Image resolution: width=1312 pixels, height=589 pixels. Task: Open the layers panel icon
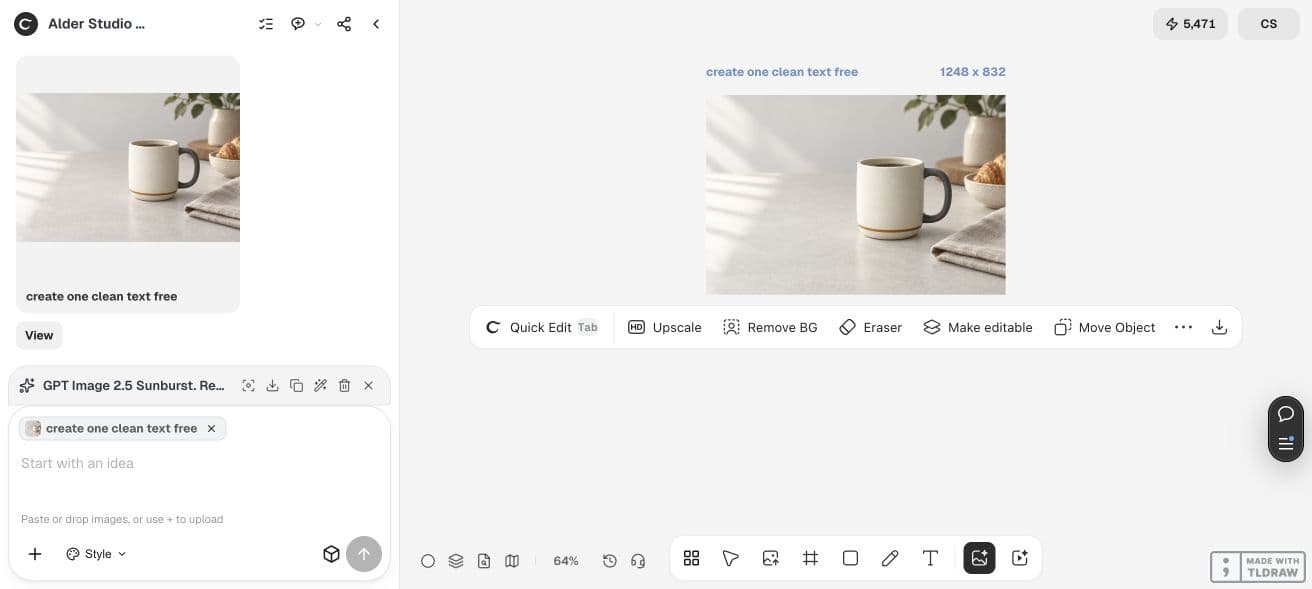coord(456,561)
